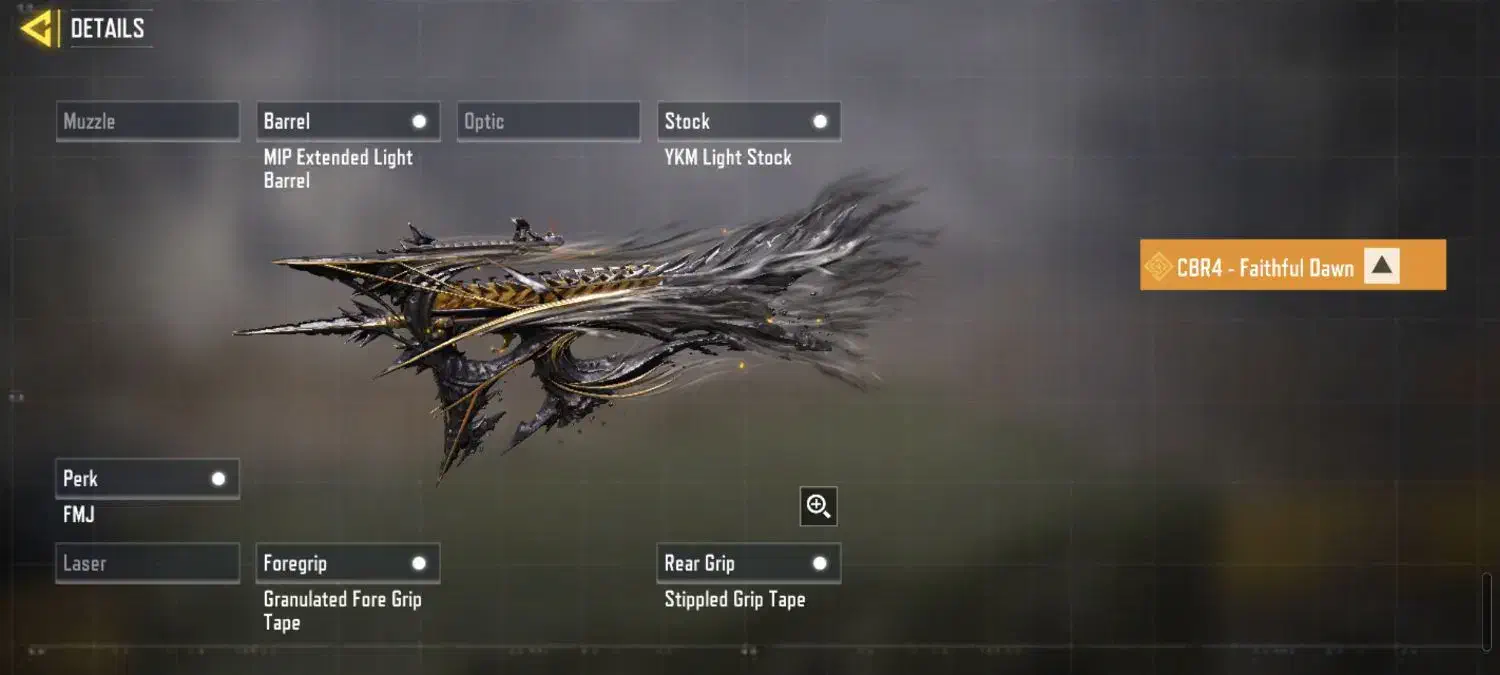This screenshot has width=1500, height=675.
Task: Click the magnifier zoom icon
Action: coord(818,507)
